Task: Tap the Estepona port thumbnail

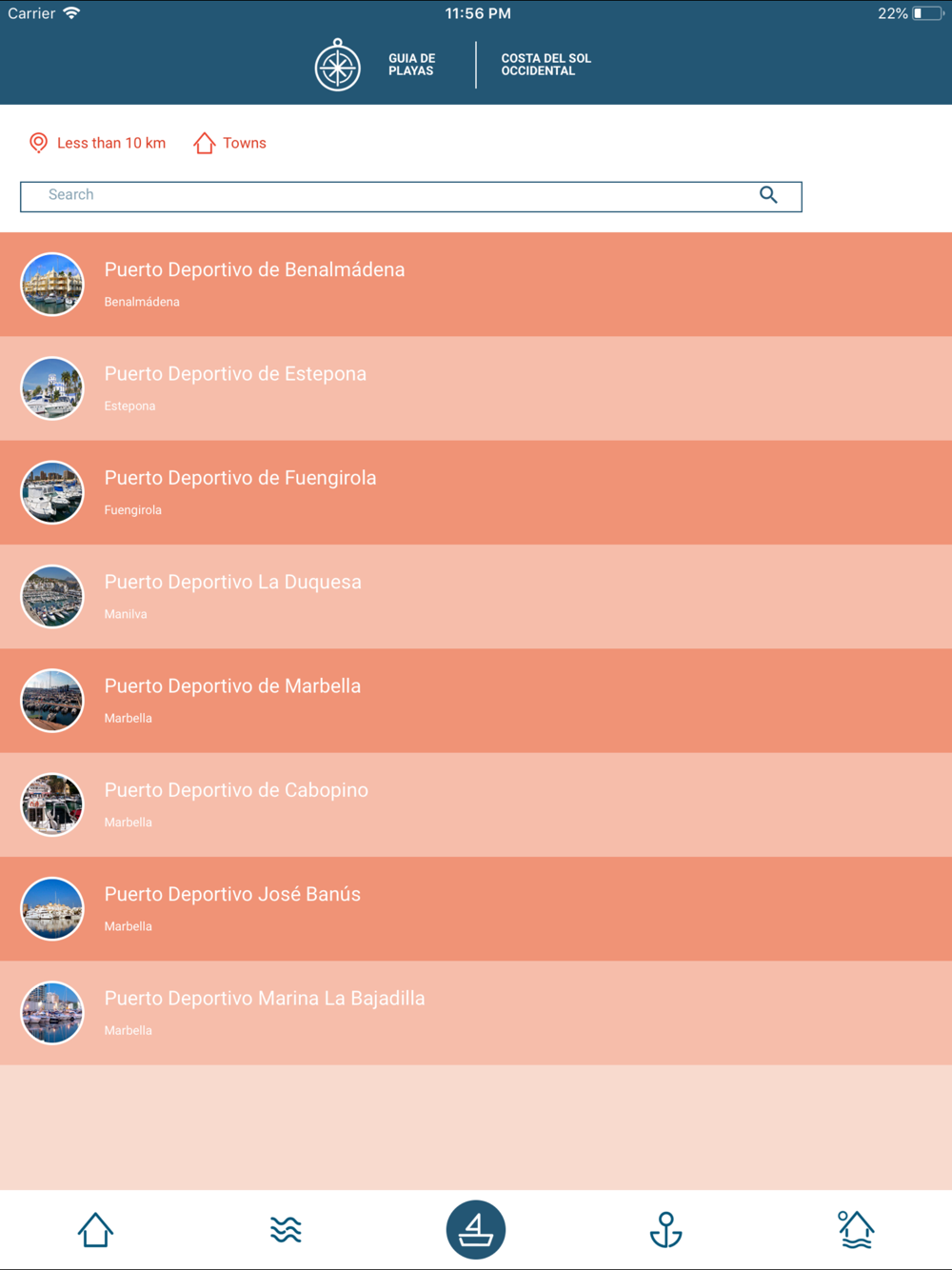Action: click(52, 388)
